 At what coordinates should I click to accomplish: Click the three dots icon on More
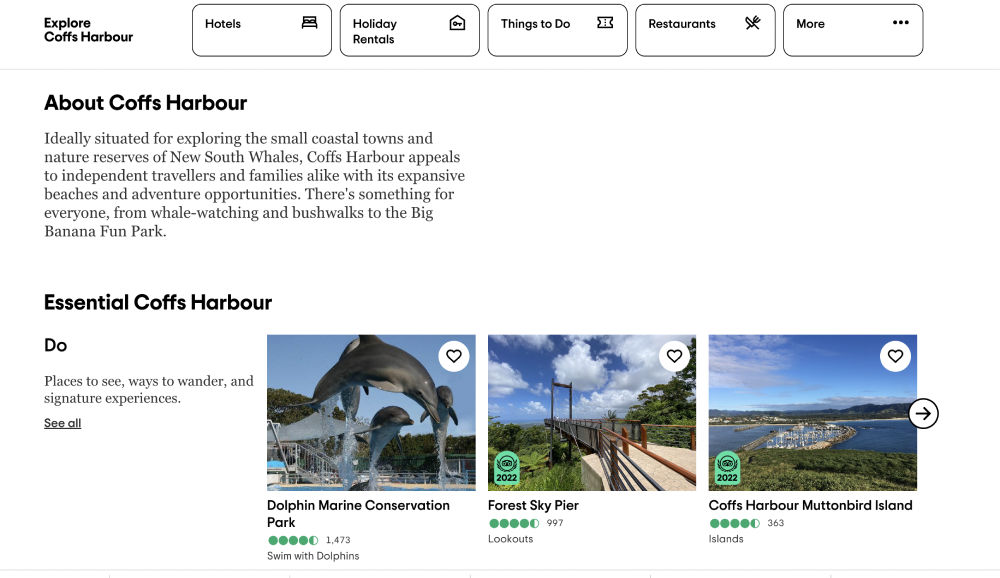click(x=901, y=22)
